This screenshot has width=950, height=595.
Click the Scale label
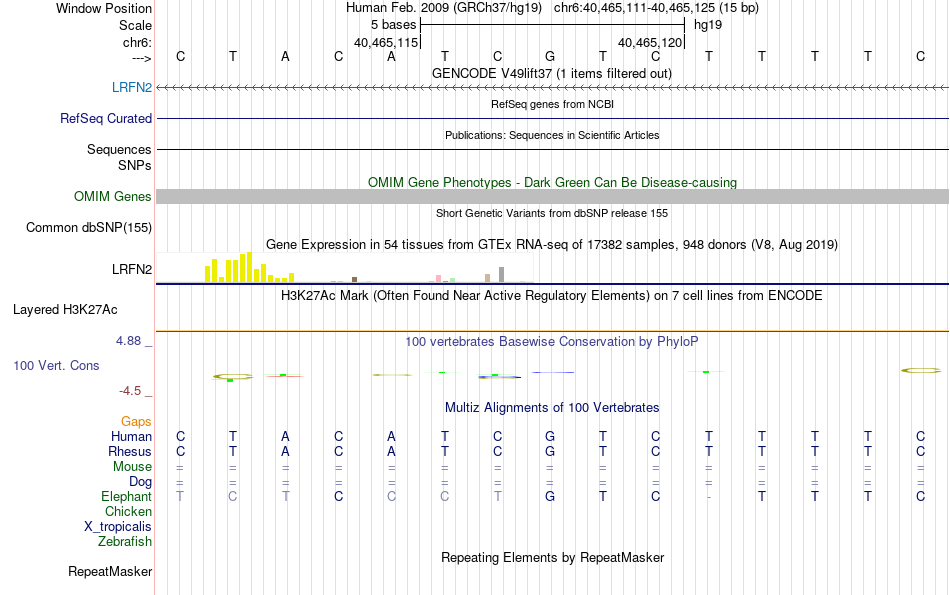135,25
